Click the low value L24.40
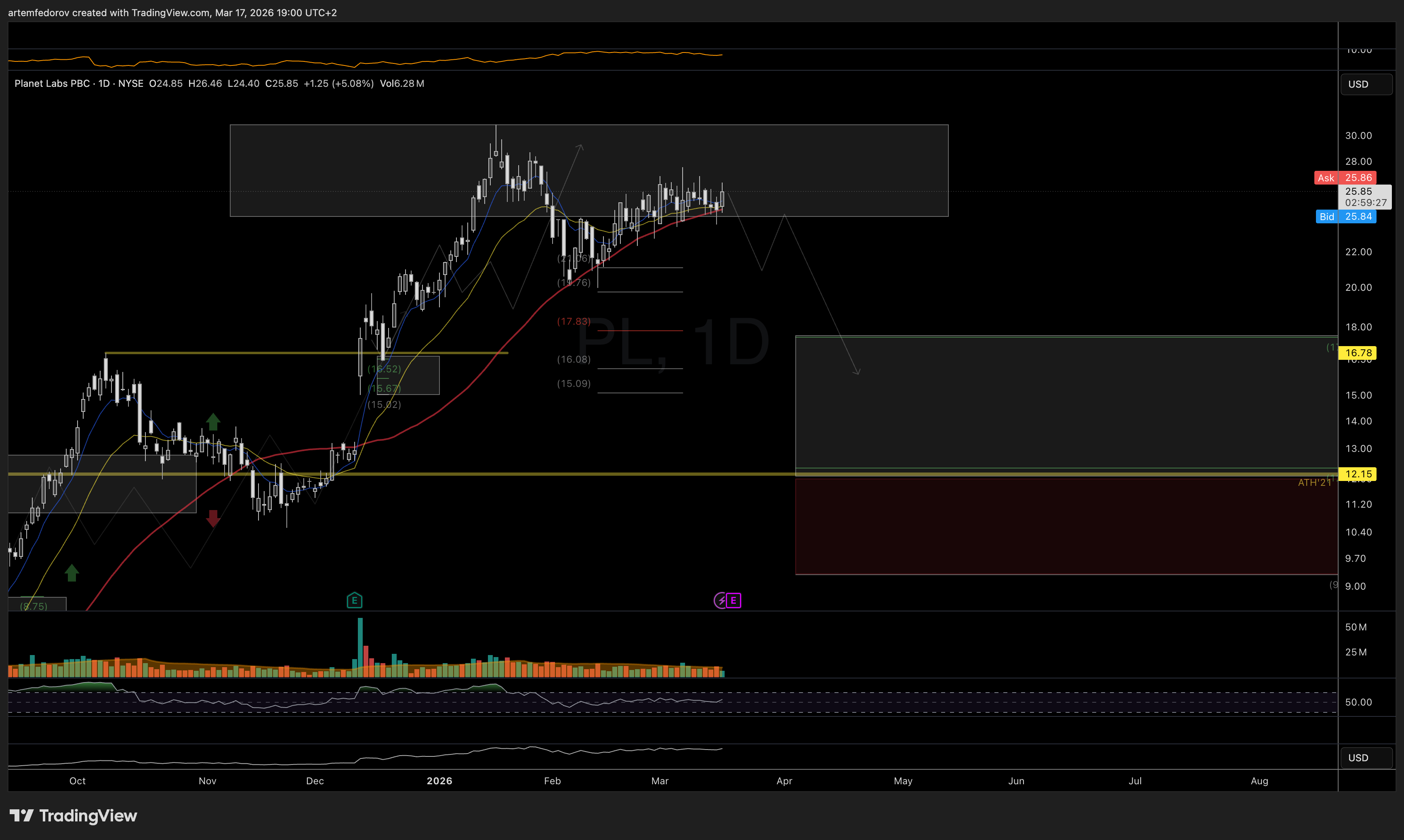The height and width of the screenshot is (840, 1404). (244, 84)
